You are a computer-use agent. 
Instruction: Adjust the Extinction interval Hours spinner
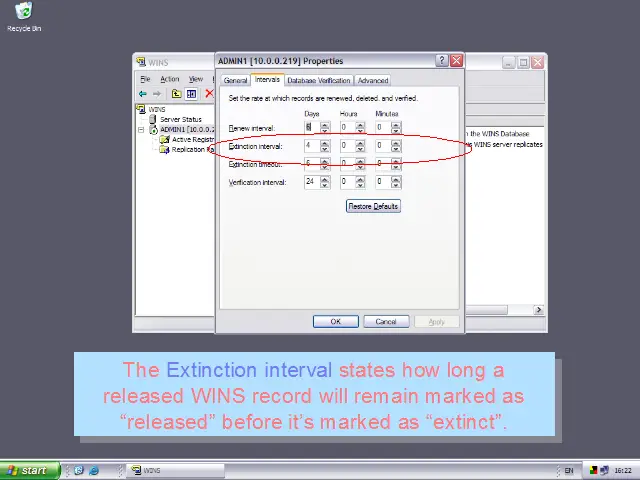[360, 146]
